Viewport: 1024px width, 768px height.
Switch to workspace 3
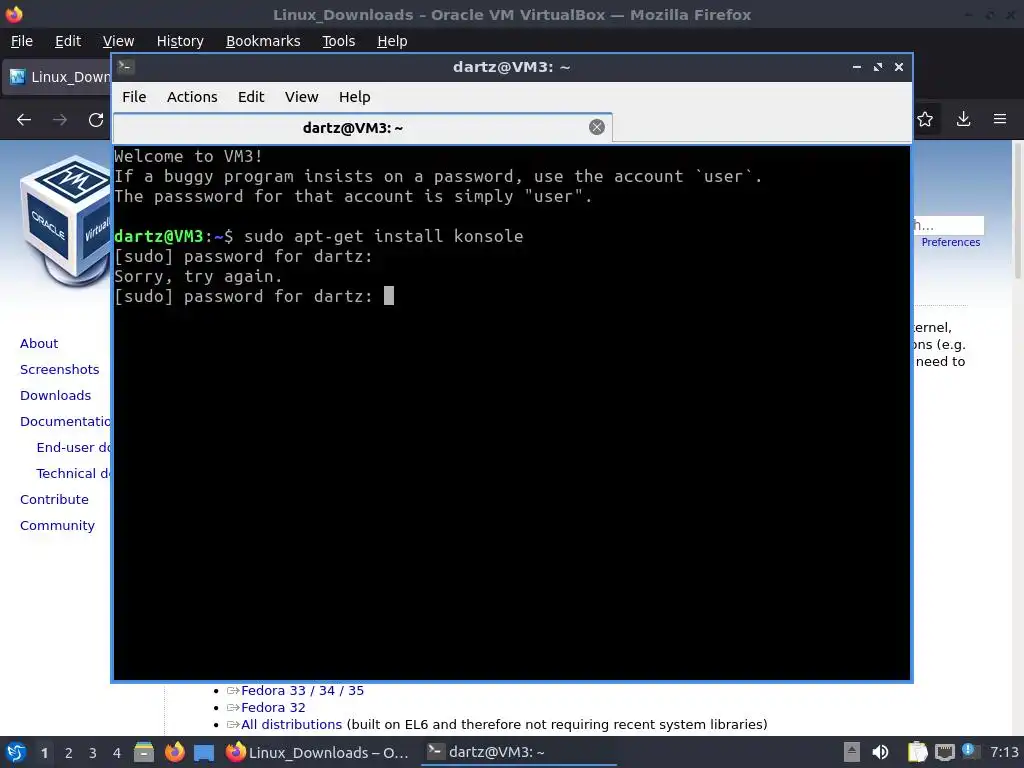tap(93, 753)
